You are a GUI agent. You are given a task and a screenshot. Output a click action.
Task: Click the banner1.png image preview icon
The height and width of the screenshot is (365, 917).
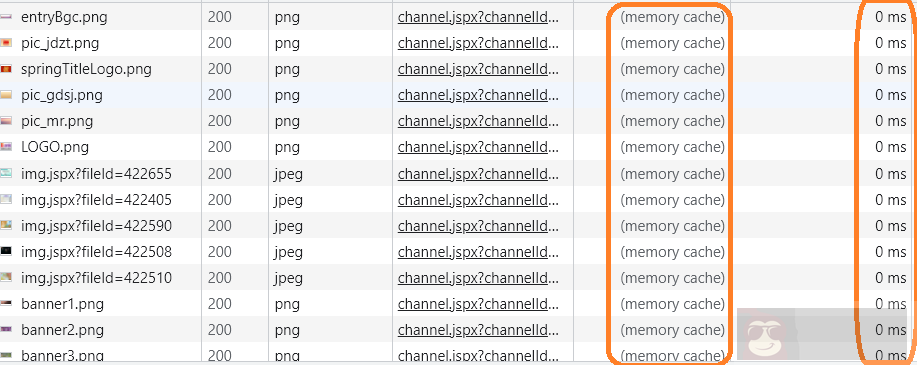[6, 304]
